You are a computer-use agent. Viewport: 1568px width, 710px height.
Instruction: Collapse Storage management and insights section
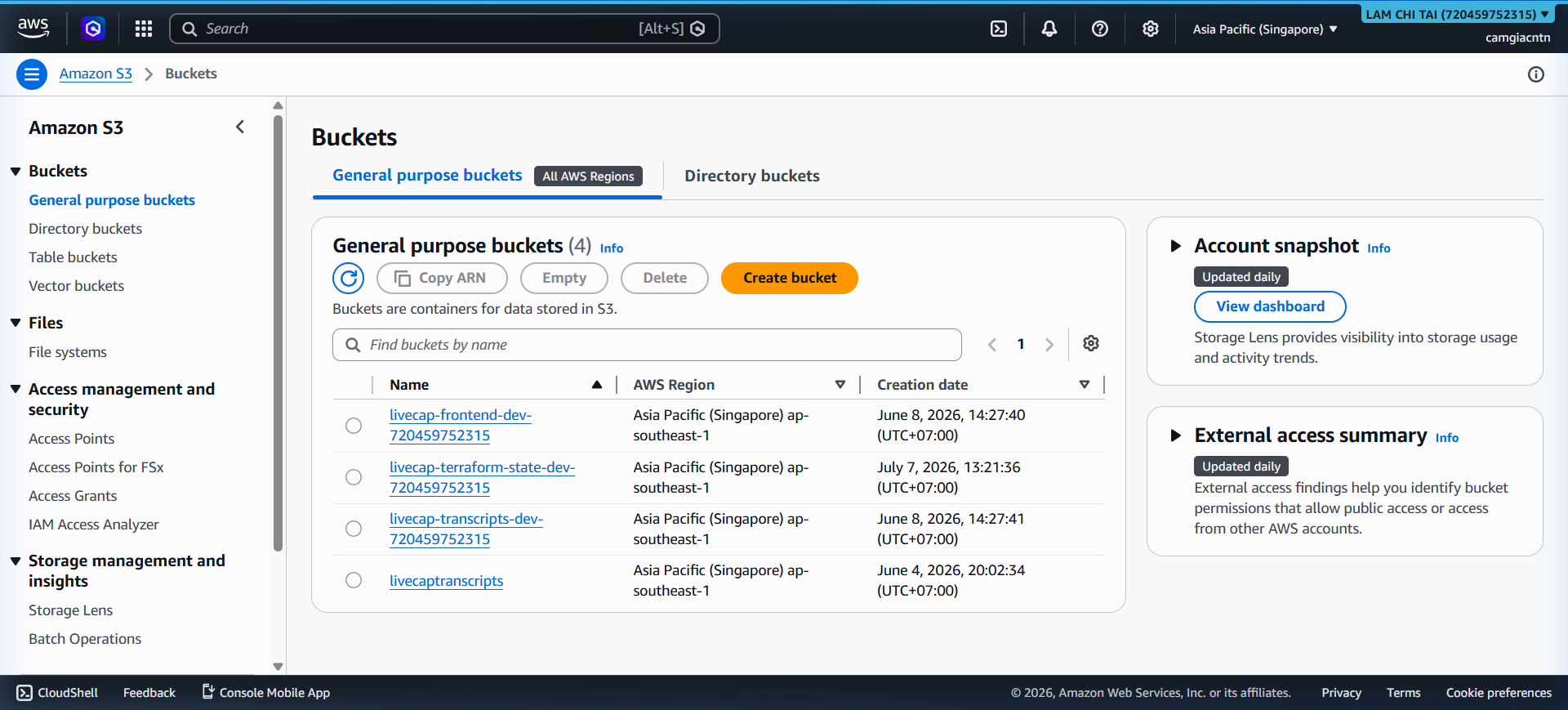16,560
